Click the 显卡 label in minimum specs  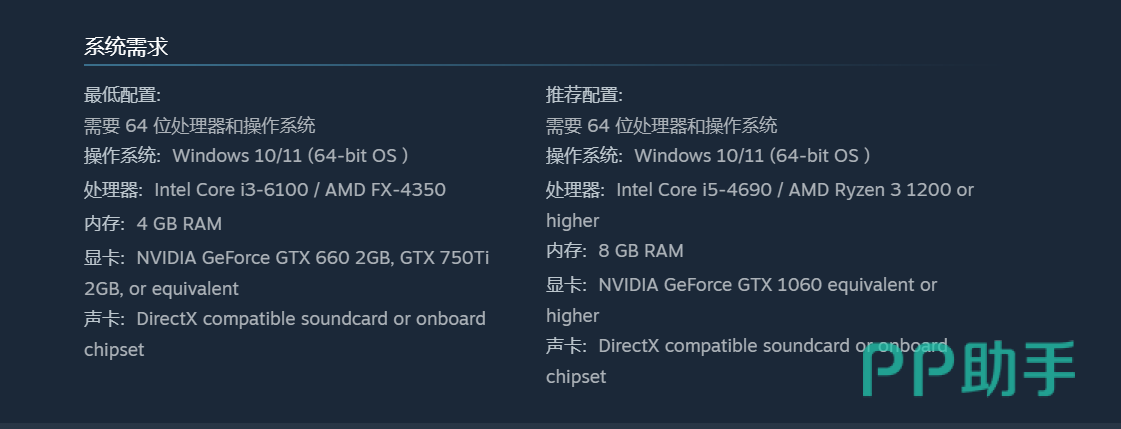coord(104,258)
